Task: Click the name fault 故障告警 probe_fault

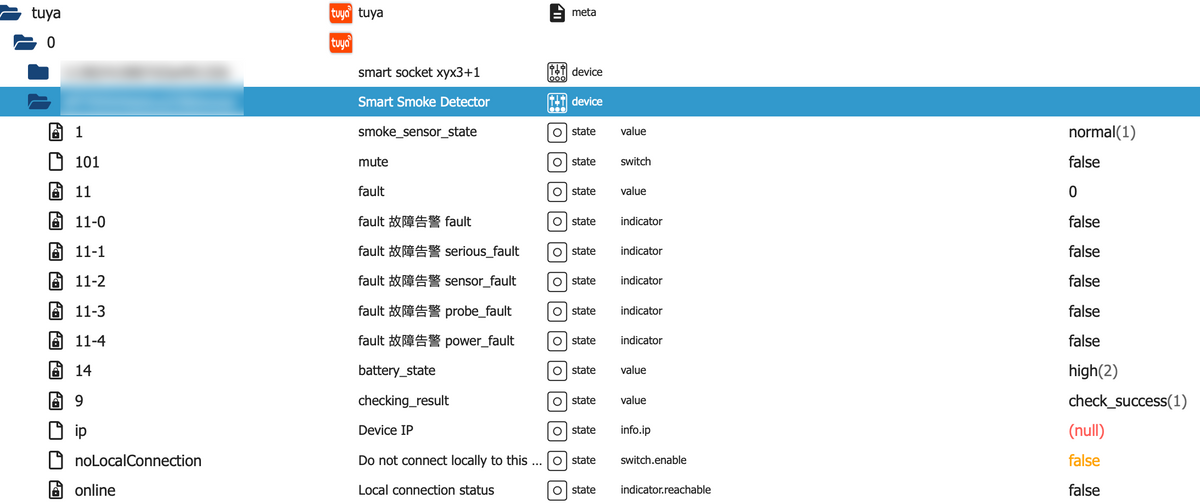Action: click(x=435, y=311)
